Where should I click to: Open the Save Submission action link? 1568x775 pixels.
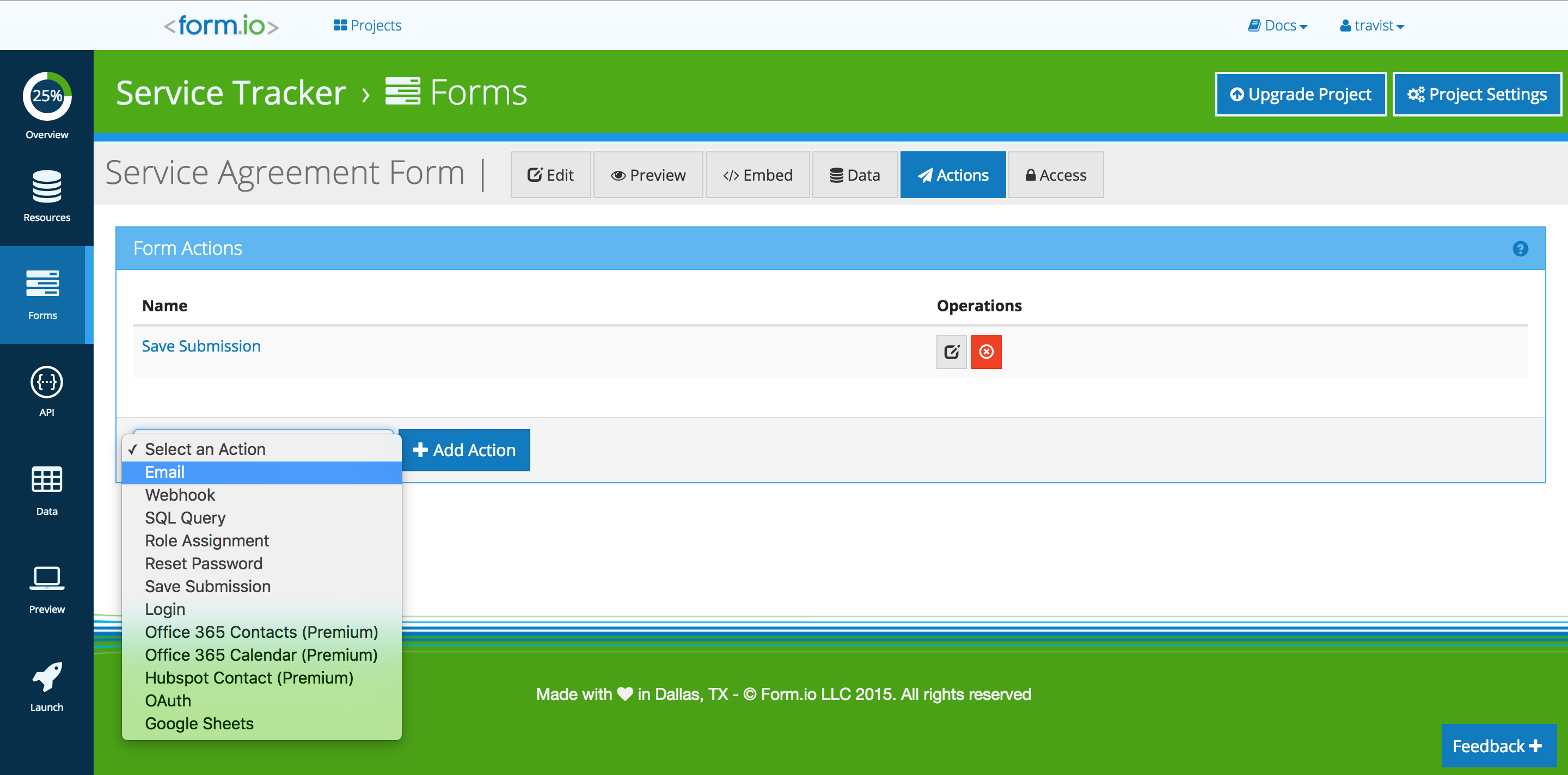pyautogui.click(x=201, y=346)
